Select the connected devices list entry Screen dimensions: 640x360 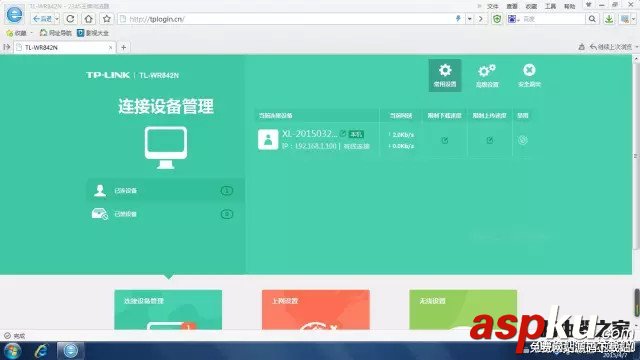166,191
